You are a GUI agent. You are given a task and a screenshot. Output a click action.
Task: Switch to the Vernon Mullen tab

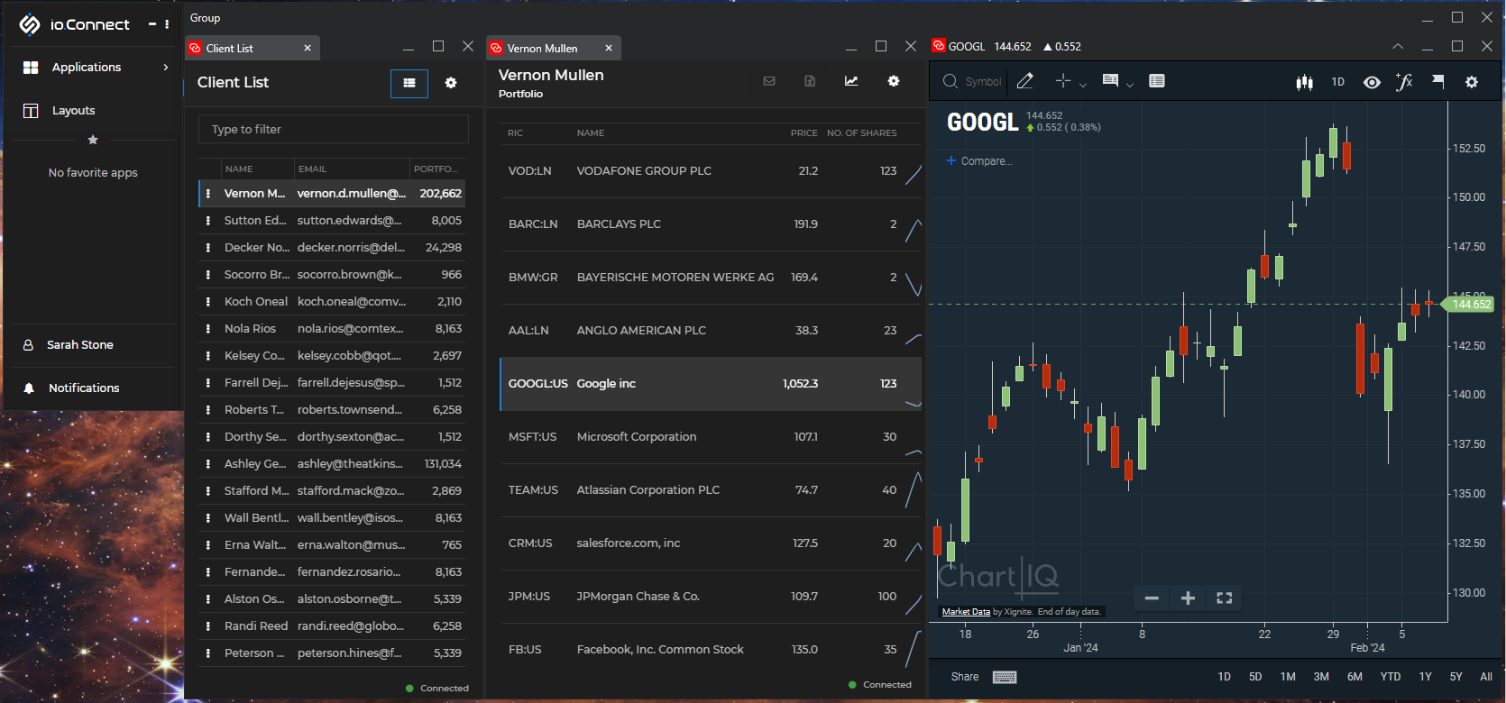tap(543, 48)
